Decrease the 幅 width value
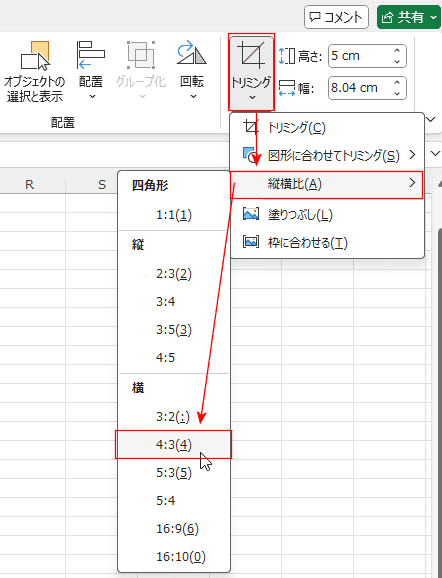 [x=397, y=93]
